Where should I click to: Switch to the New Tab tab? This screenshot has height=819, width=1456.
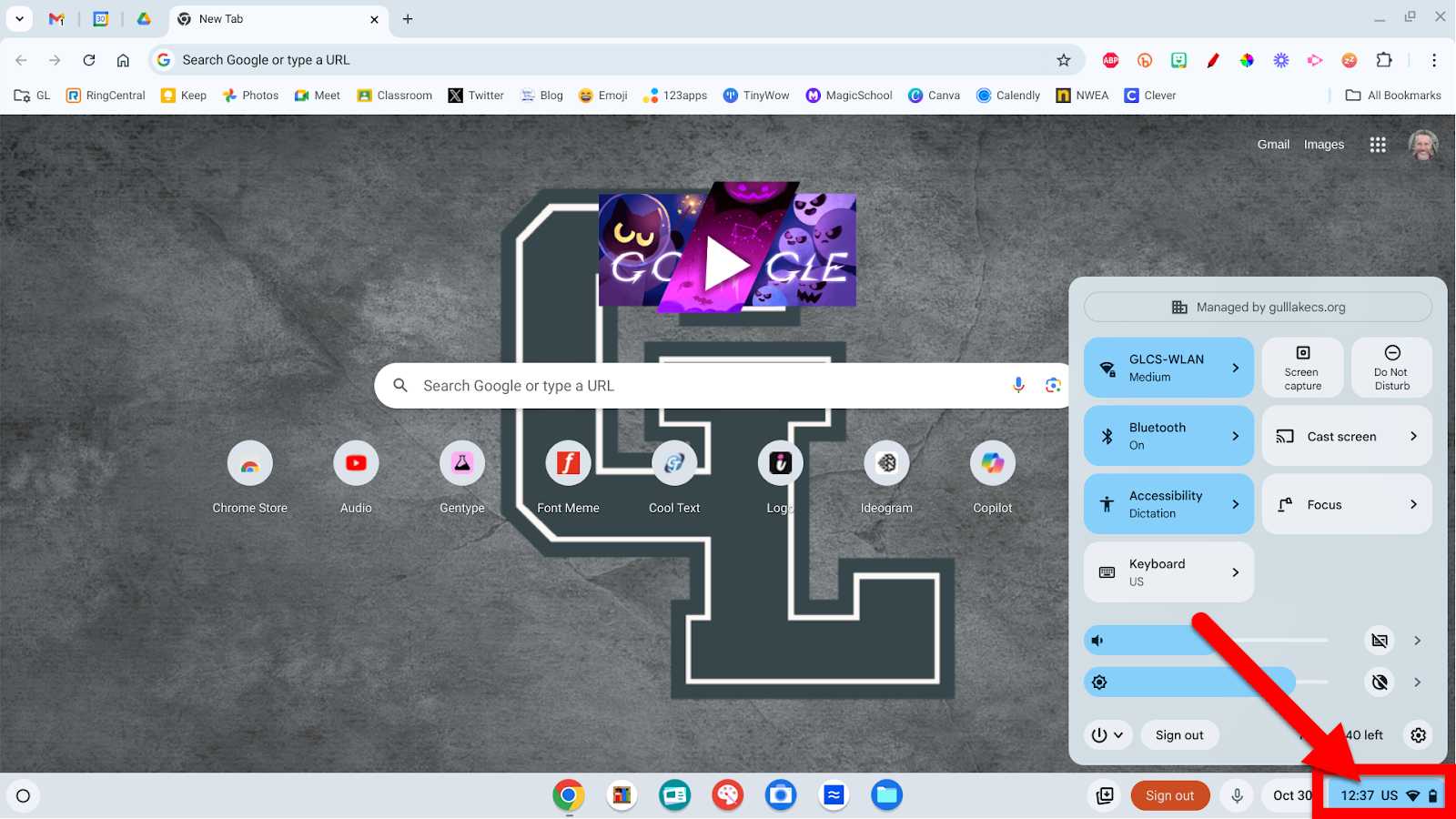[278, 19]
